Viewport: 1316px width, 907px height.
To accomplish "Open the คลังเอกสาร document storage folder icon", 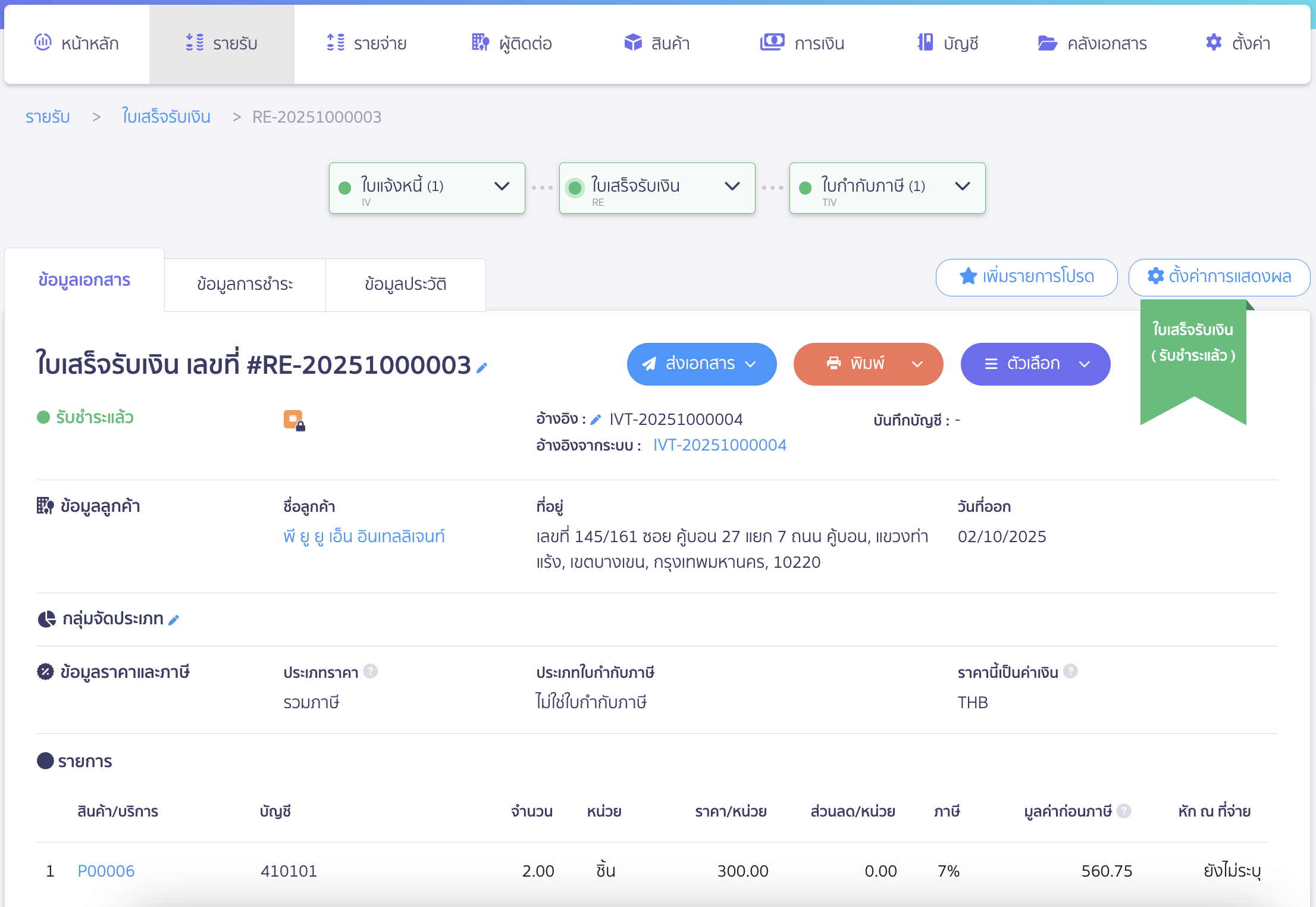I will (1048, 42).
